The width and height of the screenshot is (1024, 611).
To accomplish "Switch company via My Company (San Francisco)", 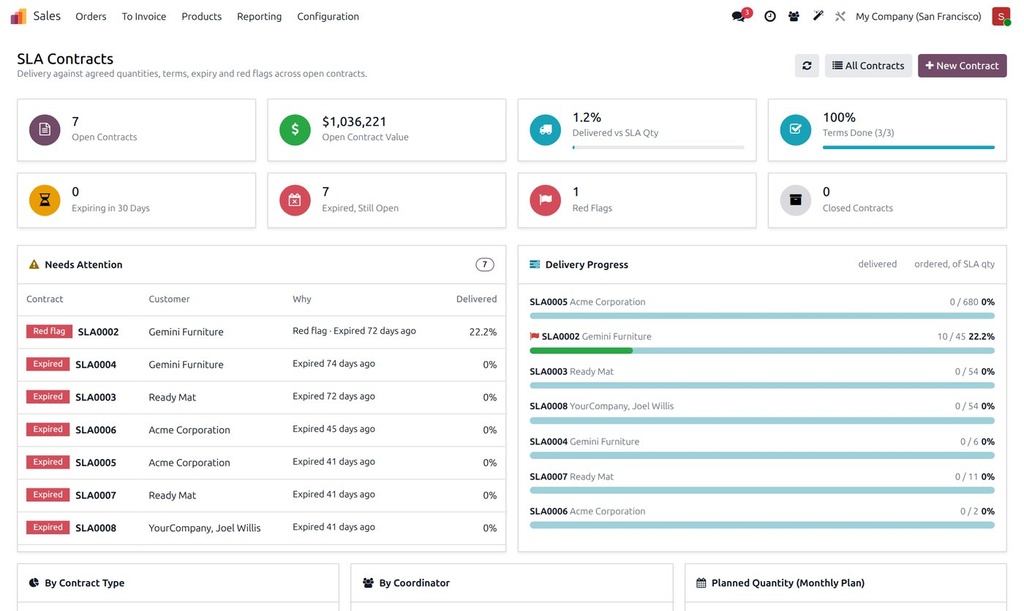I will (x=918, y=16).
